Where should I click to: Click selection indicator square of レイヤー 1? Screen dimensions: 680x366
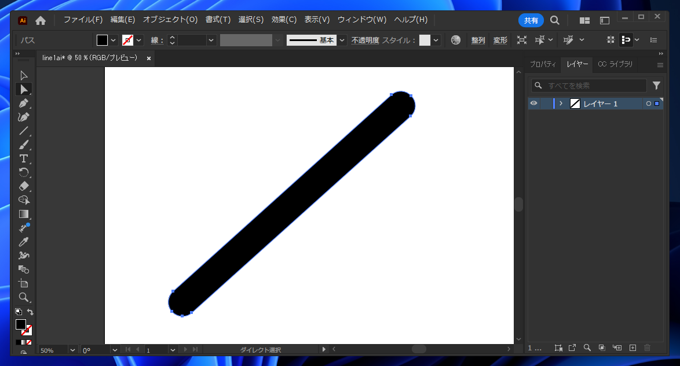[657, 104]
